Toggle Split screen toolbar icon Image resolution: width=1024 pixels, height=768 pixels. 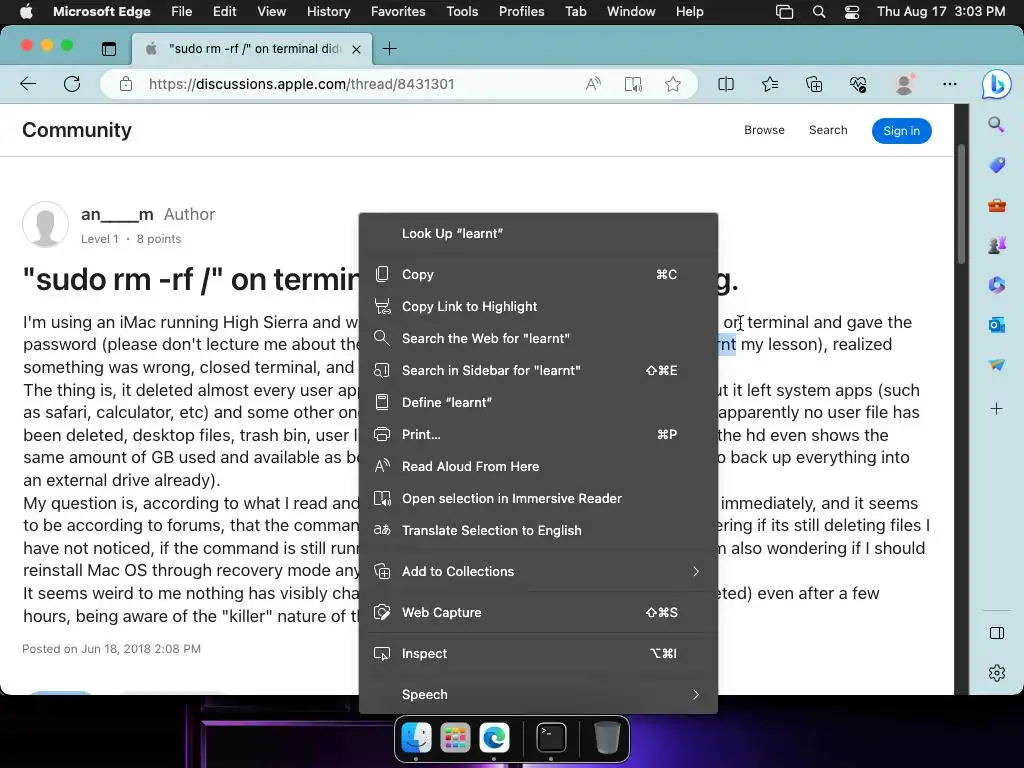726,84
